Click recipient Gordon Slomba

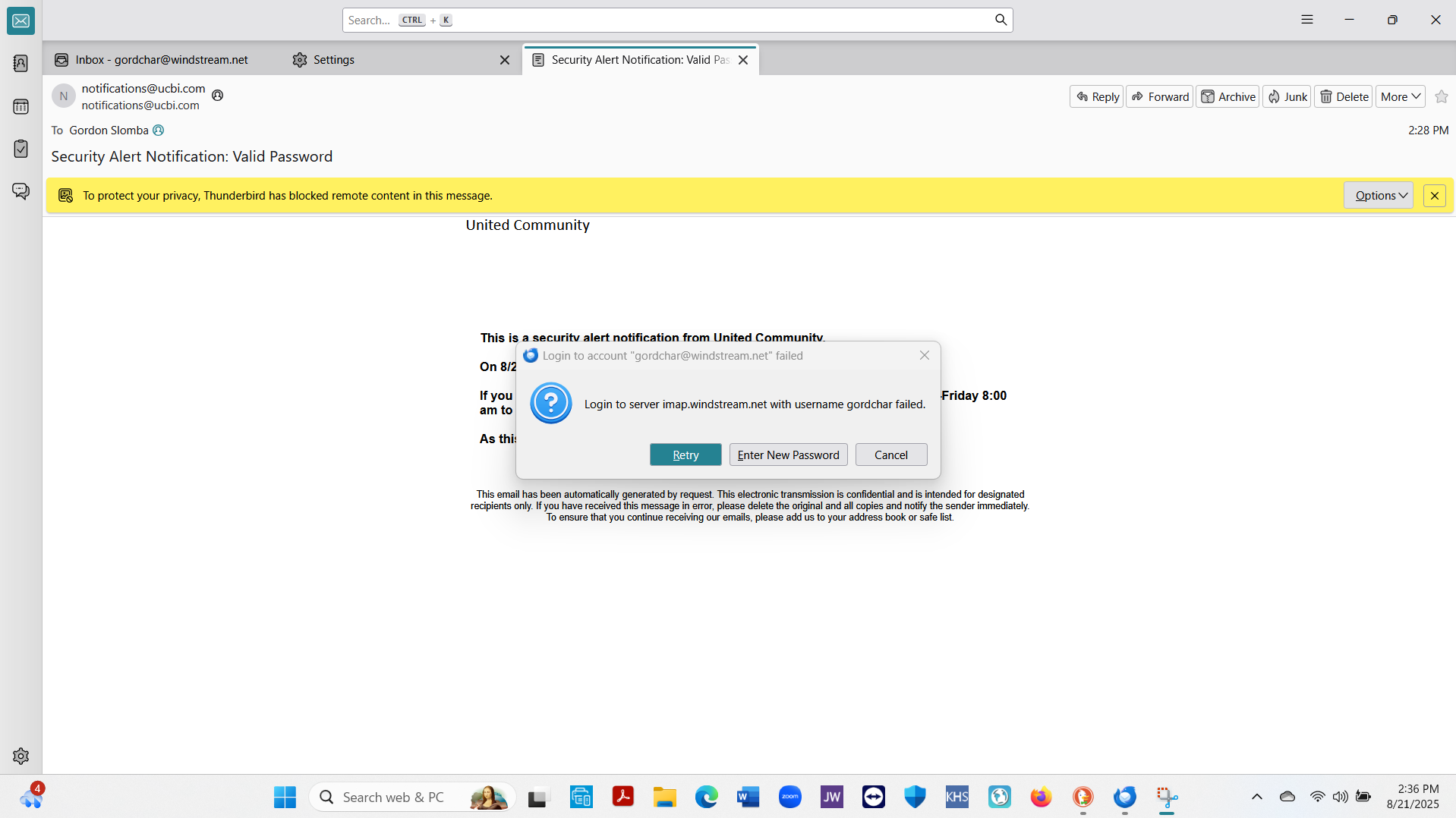click(x=109, y=131)
